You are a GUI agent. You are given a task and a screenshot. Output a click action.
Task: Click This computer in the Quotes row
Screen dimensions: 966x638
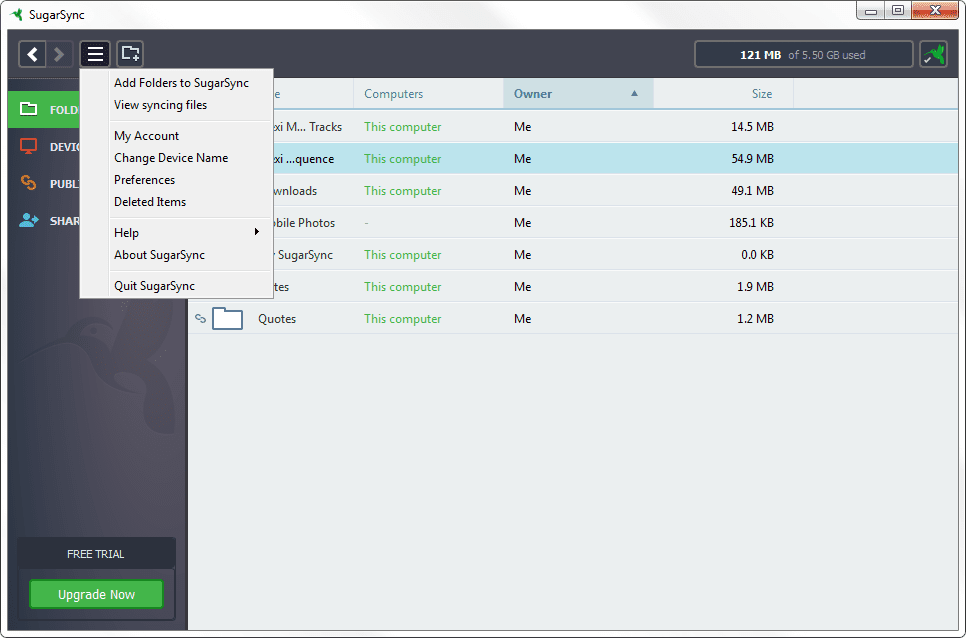click(x=402, y=319)
